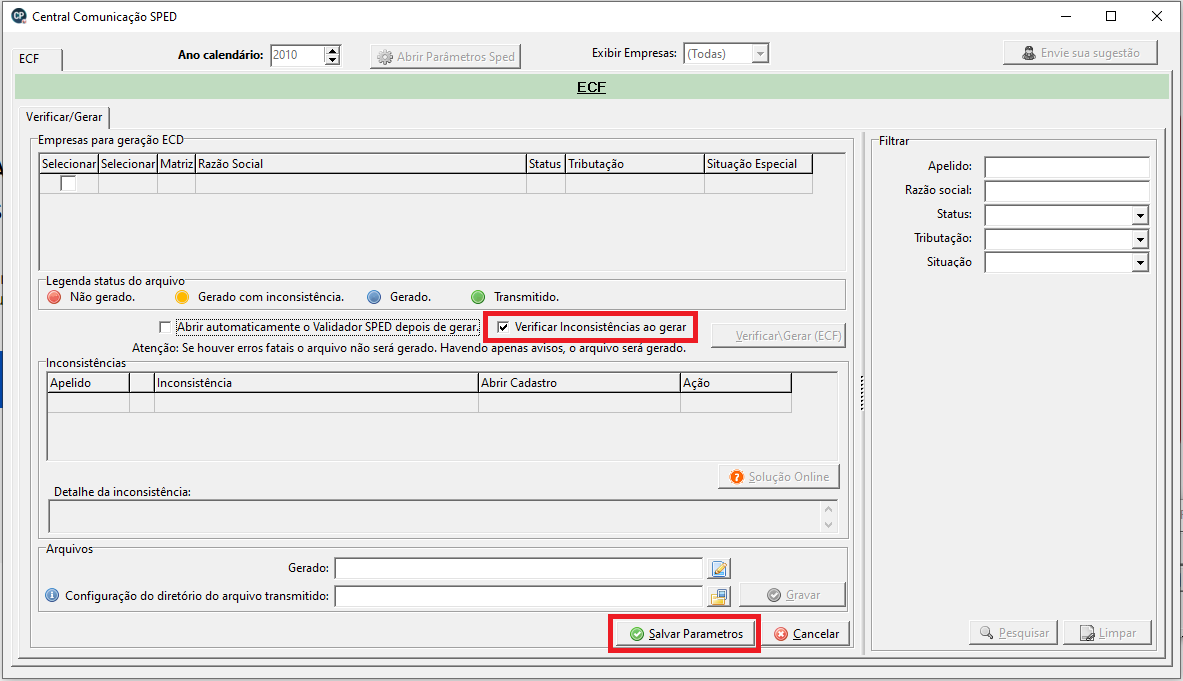Click the red 'Não gerado' legend circle
Viewport: 1183px width, 681px height.
click(54, 297)
